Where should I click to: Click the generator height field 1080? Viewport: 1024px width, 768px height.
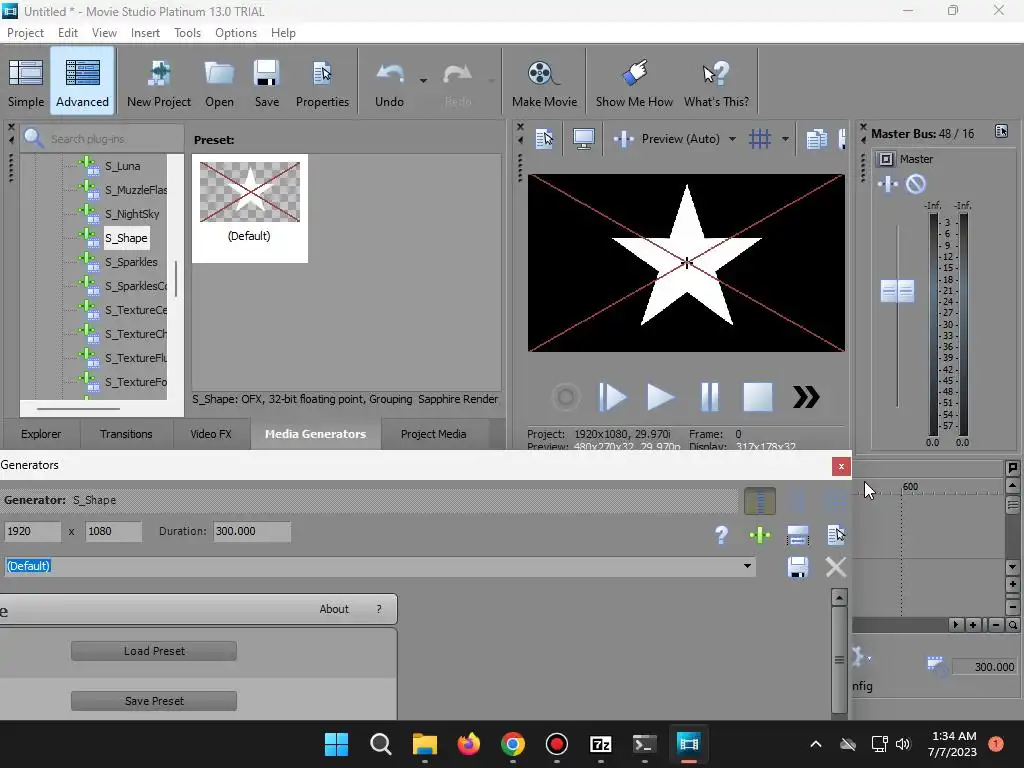[114, 531]
